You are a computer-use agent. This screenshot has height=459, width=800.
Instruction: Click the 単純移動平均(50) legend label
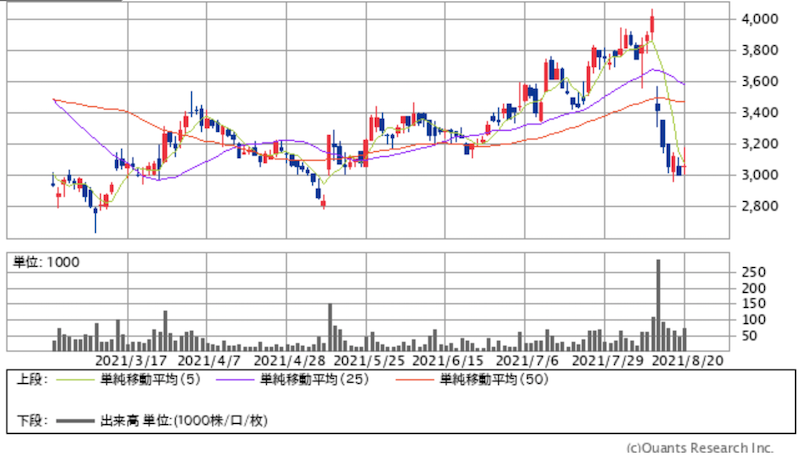(494, 379)
